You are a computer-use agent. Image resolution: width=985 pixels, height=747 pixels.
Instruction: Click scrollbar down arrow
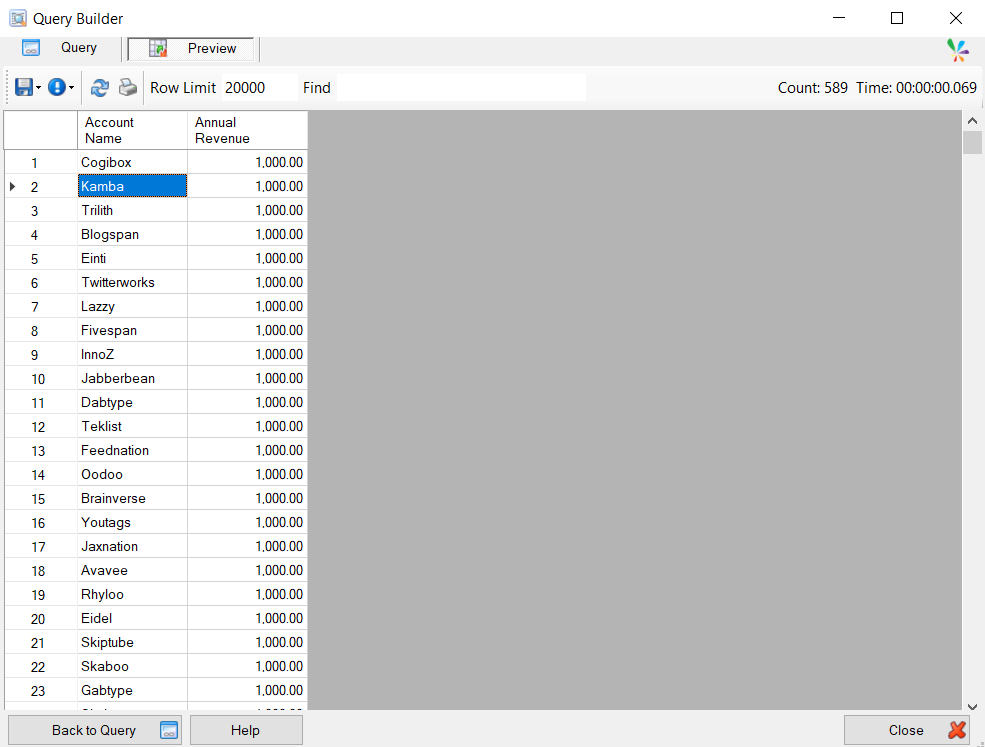click(972, 706)
